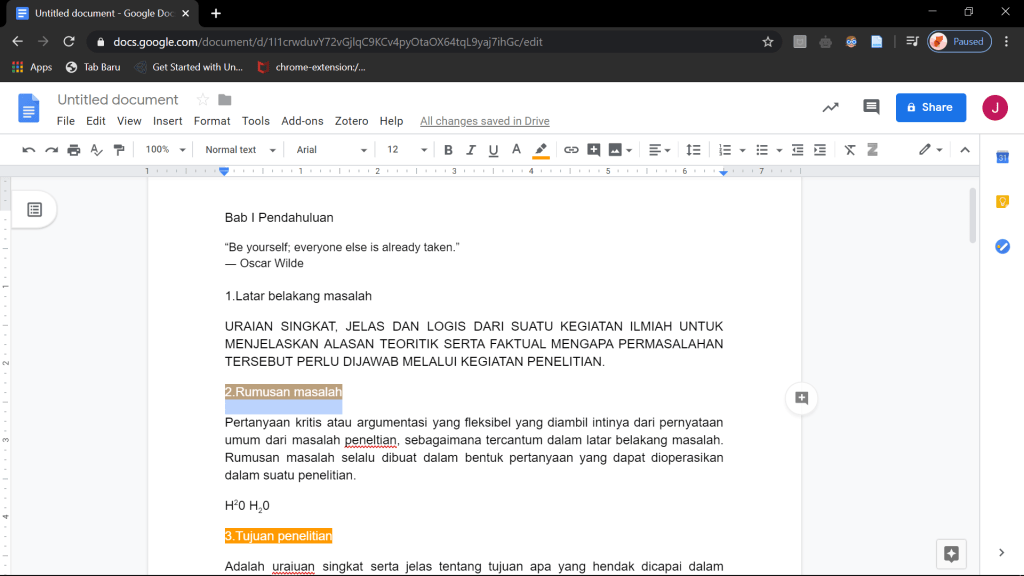The width and height of the screenshot is (1024, 576).
Task: Open the Insert menu
Action: coord(167,121)
